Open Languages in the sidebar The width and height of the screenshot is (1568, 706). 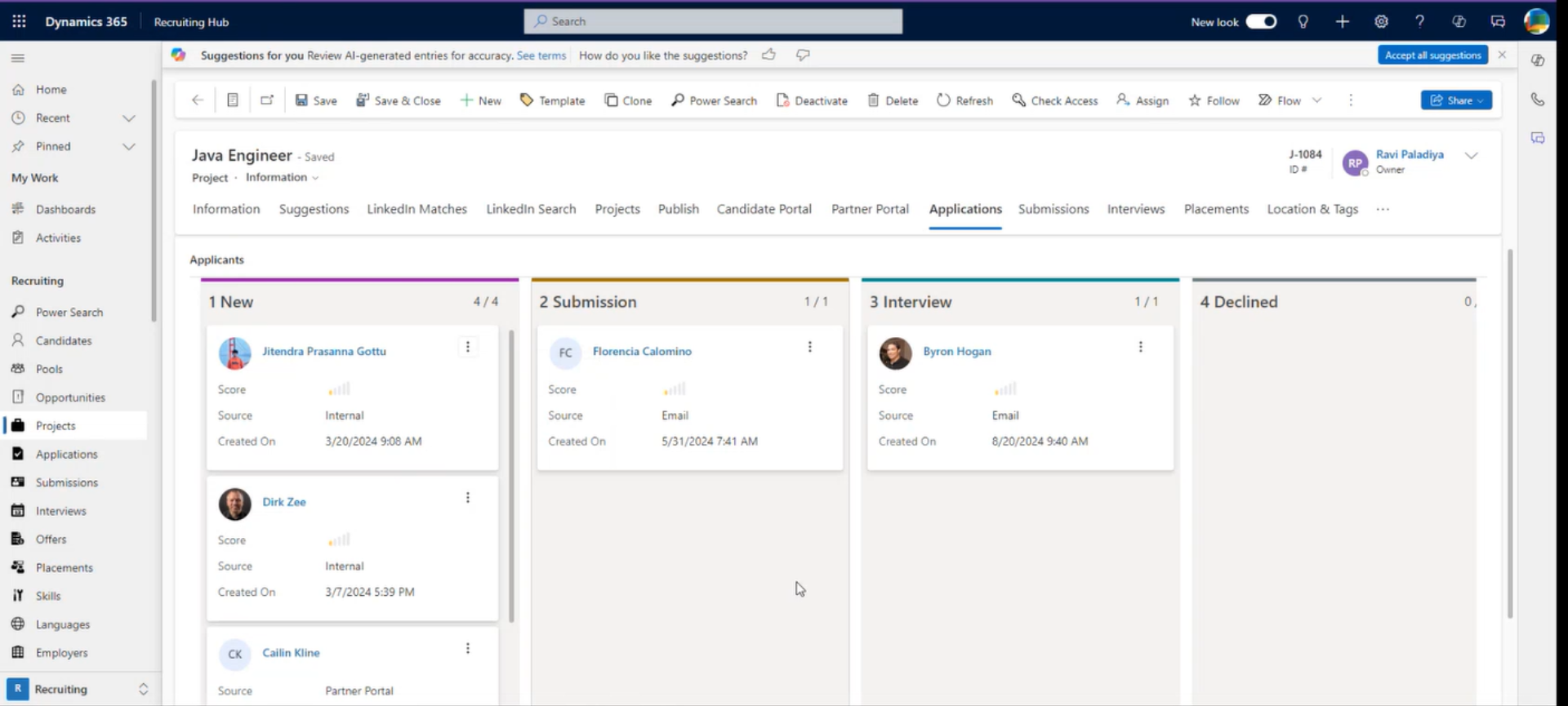tap(63, 625)
